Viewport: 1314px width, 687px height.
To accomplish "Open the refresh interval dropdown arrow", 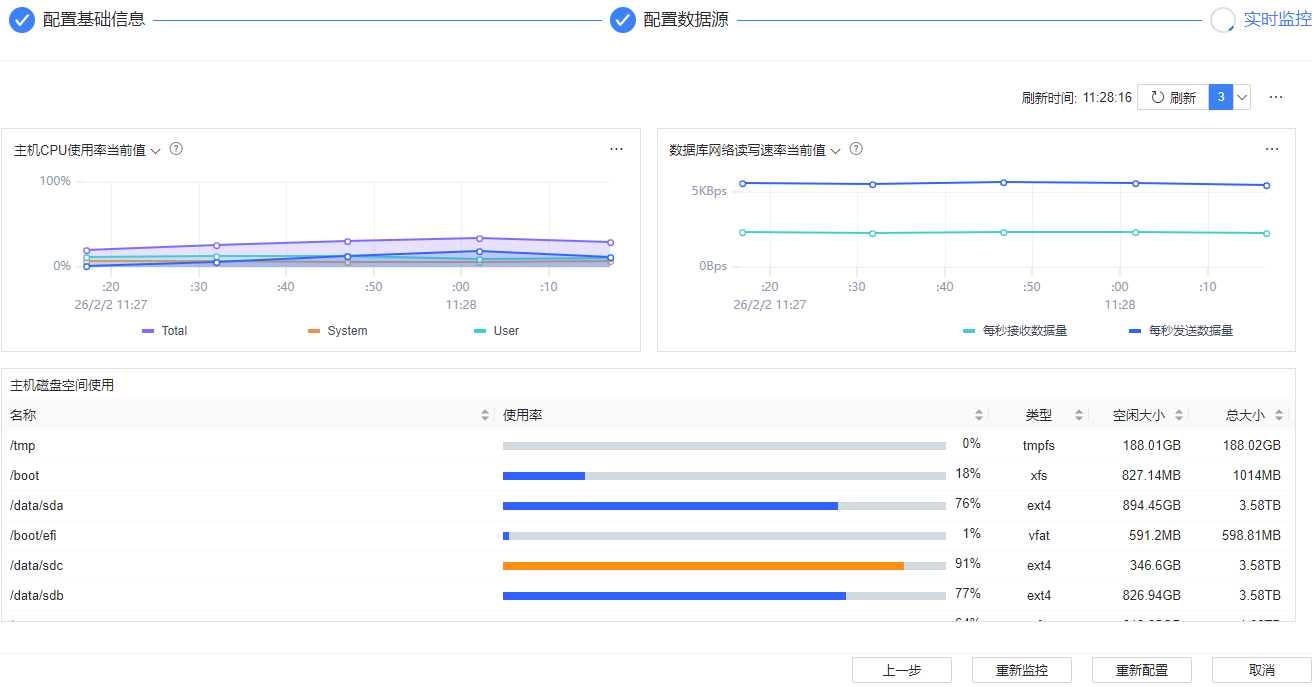I will tap(1242, 97).
